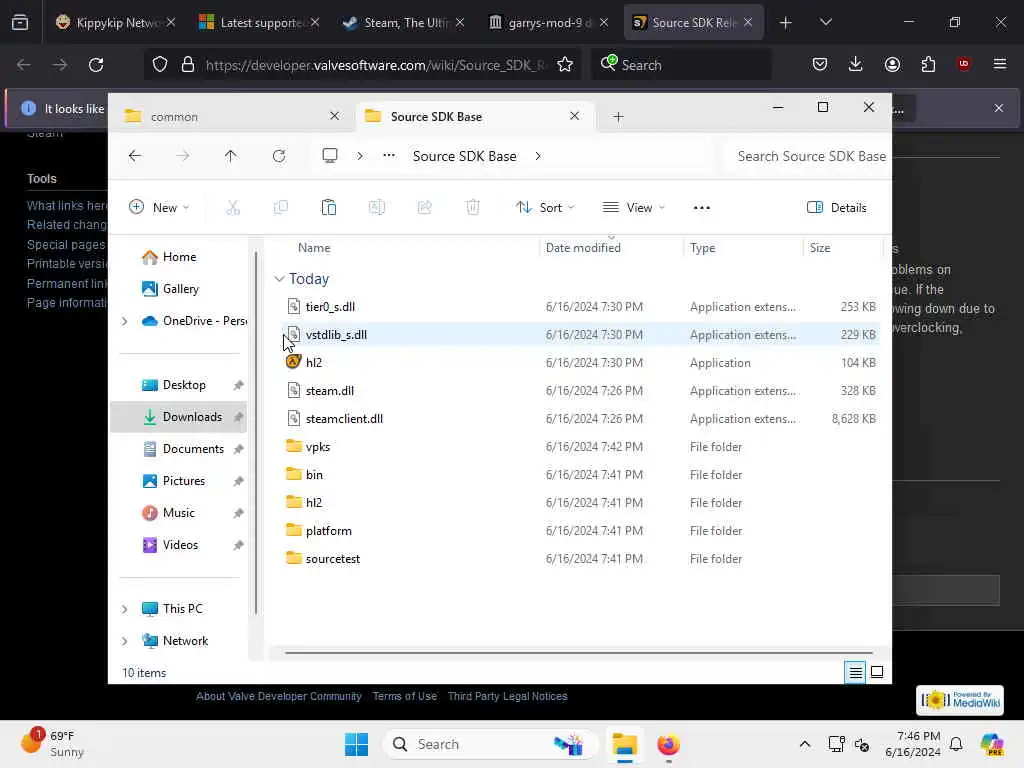Collapse the Today group
This screenshot has width=1024, height=768.
pyautogui.click(x=279, y=279)
